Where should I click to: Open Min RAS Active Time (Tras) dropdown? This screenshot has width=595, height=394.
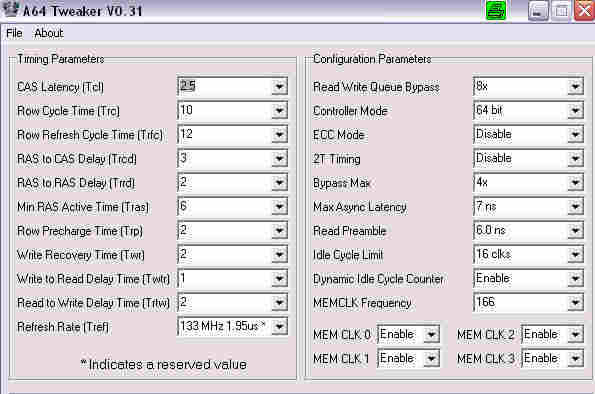click(279, 206)
